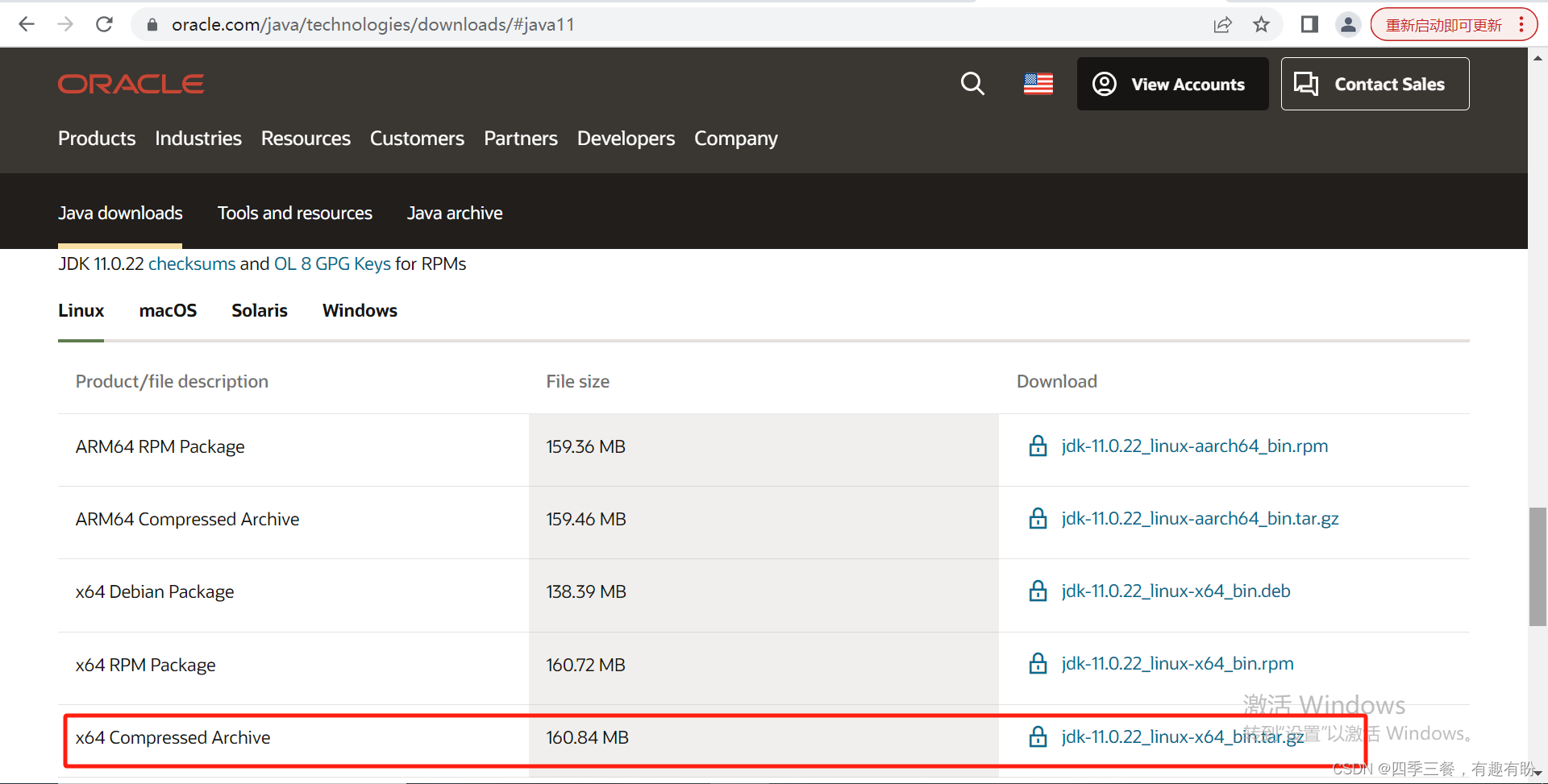
Task: Switch to the Linux tab
Action: click(81, 310)
